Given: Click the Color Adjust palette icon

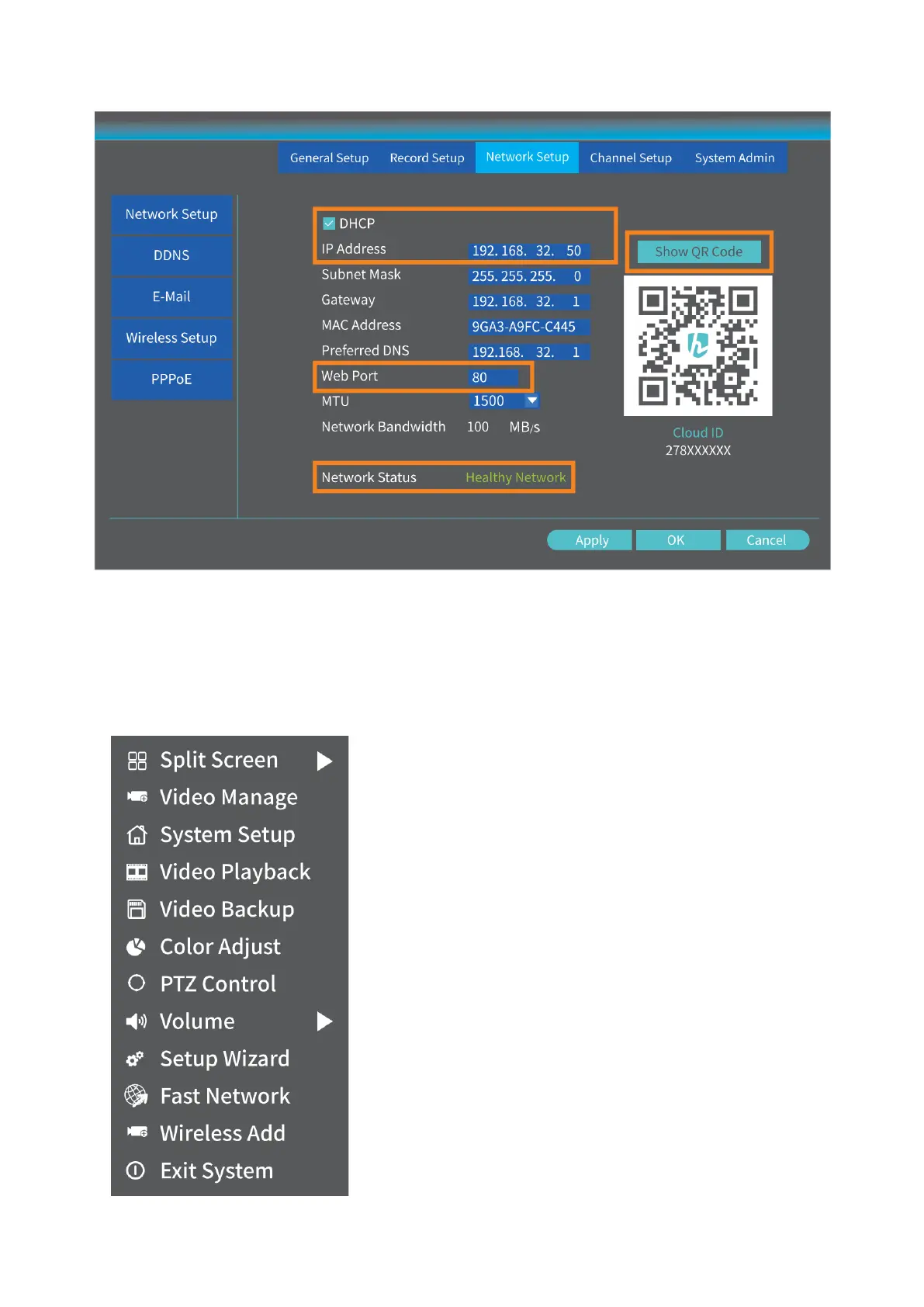Looking at the screenshot, I should 136,947.
